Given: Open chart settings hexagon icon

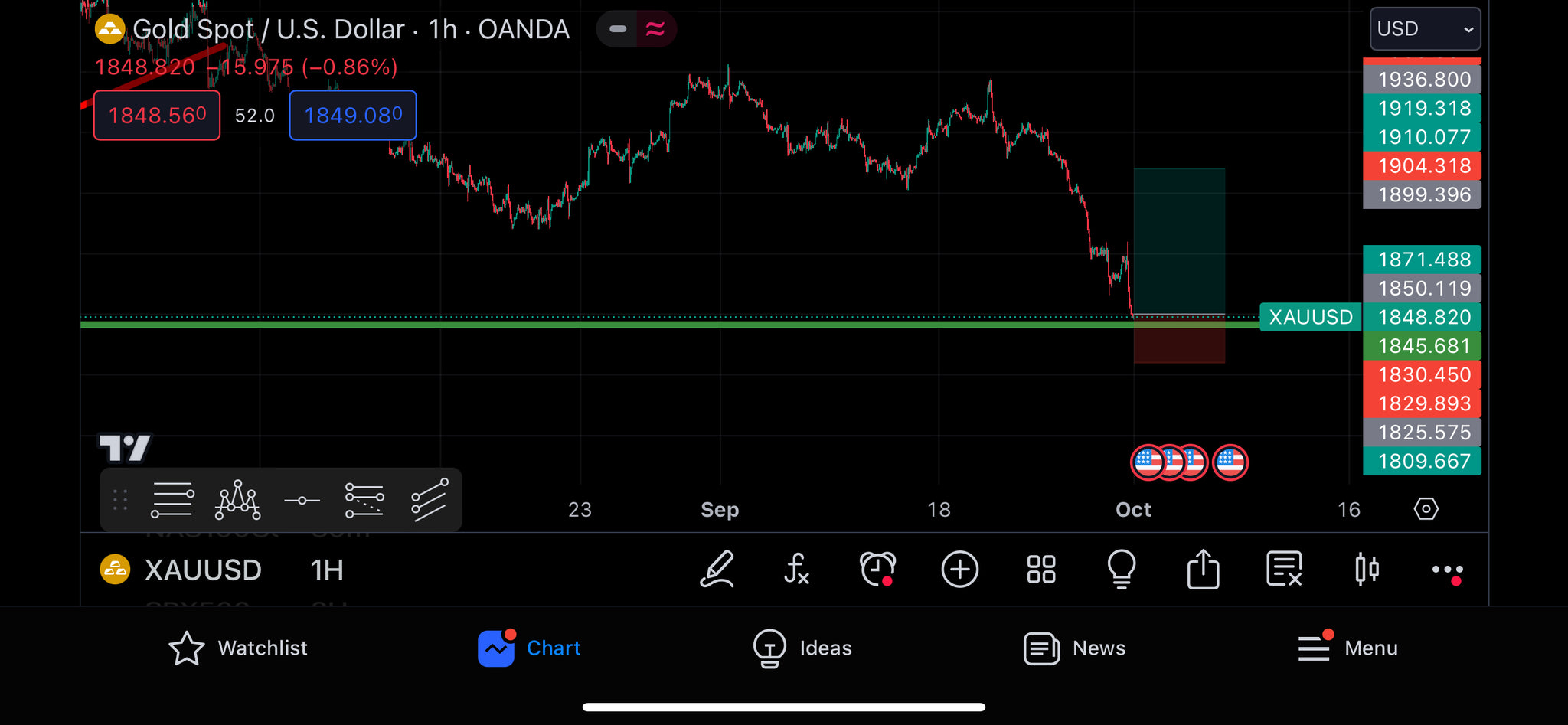Looking at the screenshot, I should [1426, 509].
